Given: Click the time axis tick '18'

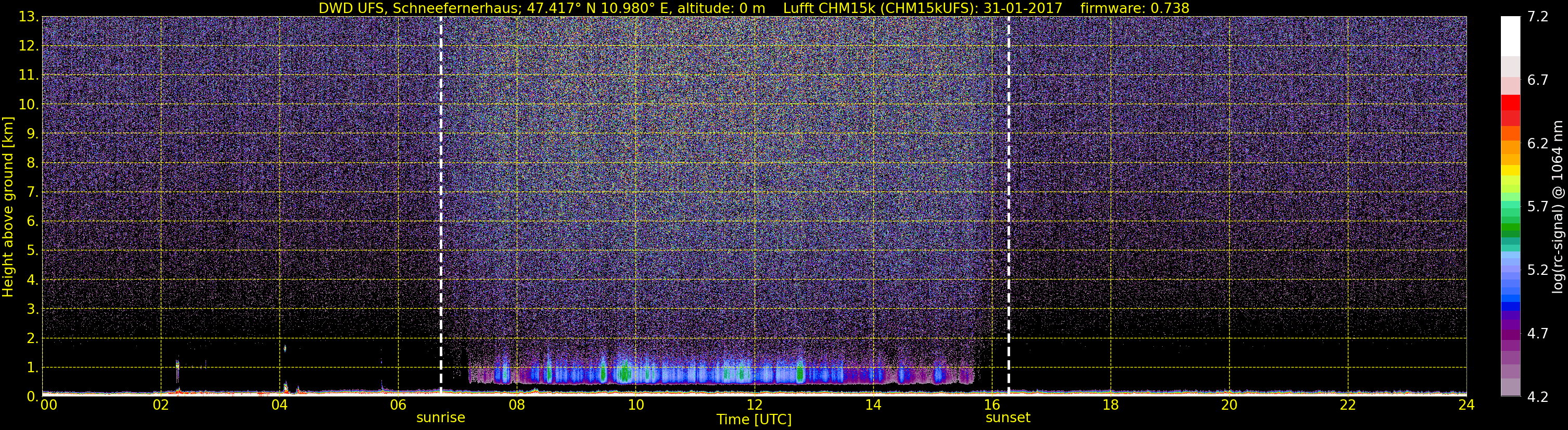Looking at the screenshot, I should [1110, 406].
